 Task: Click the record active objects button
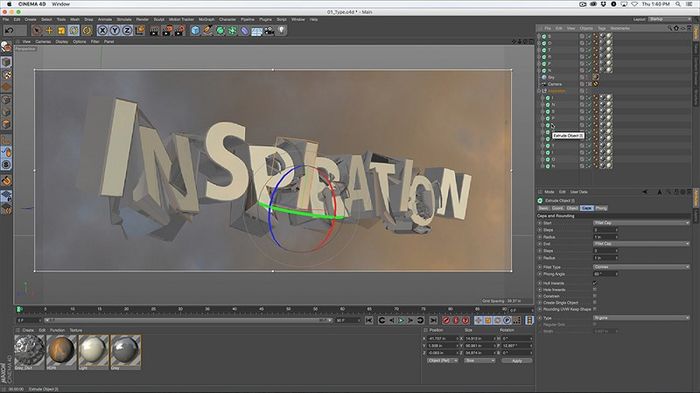click(x=446, y=320)
